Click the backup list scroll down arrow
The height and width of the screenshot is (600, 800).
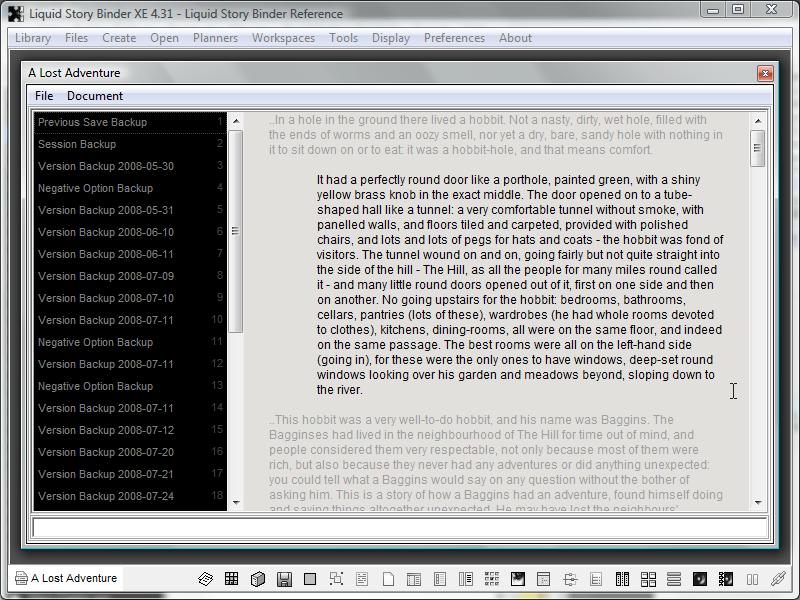pyautogui.click(x=237, y=502)
